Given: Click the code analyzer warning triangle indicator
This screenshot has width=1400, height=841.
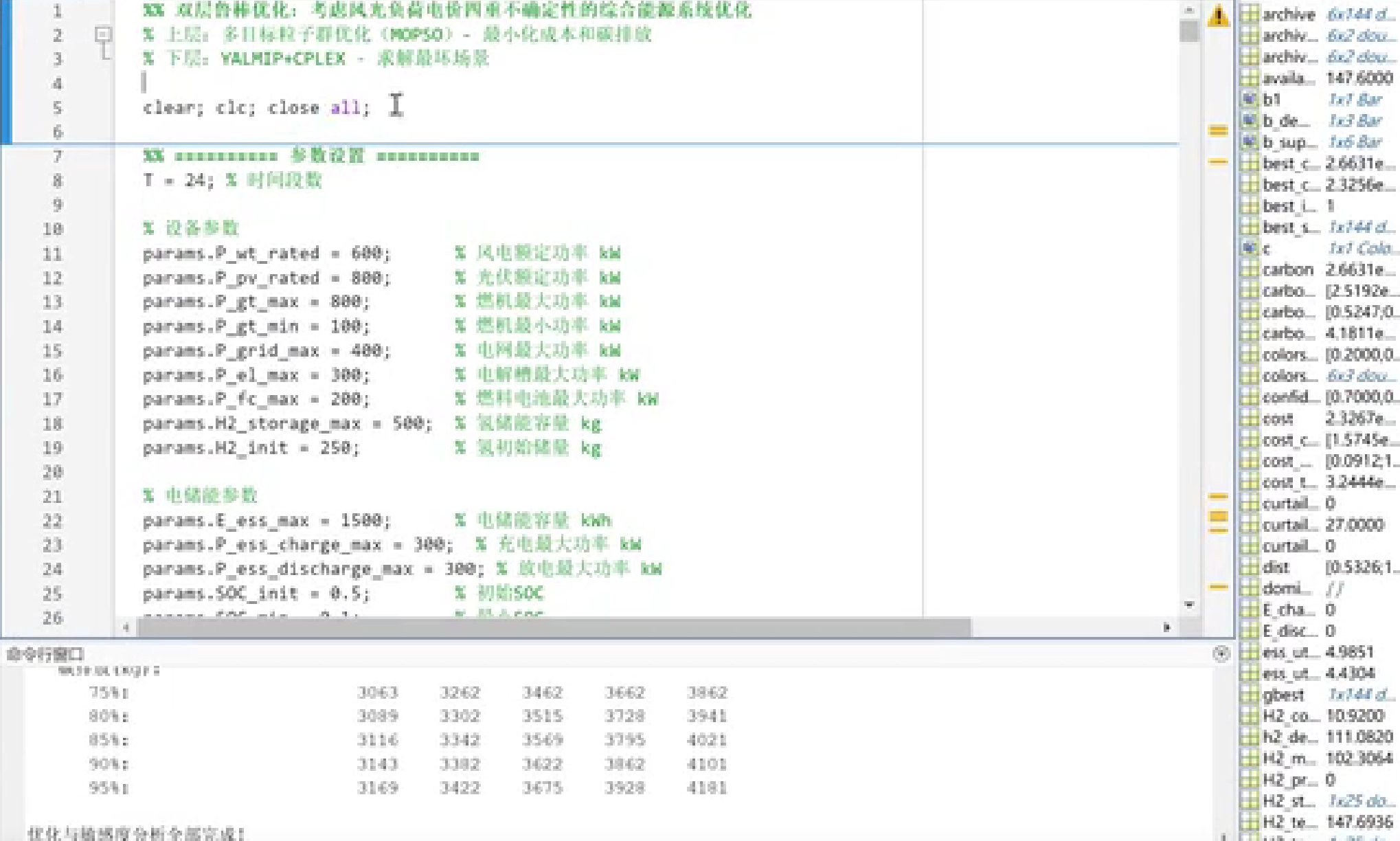Looking at the screenshot, I should click(x=1218, y=15).
